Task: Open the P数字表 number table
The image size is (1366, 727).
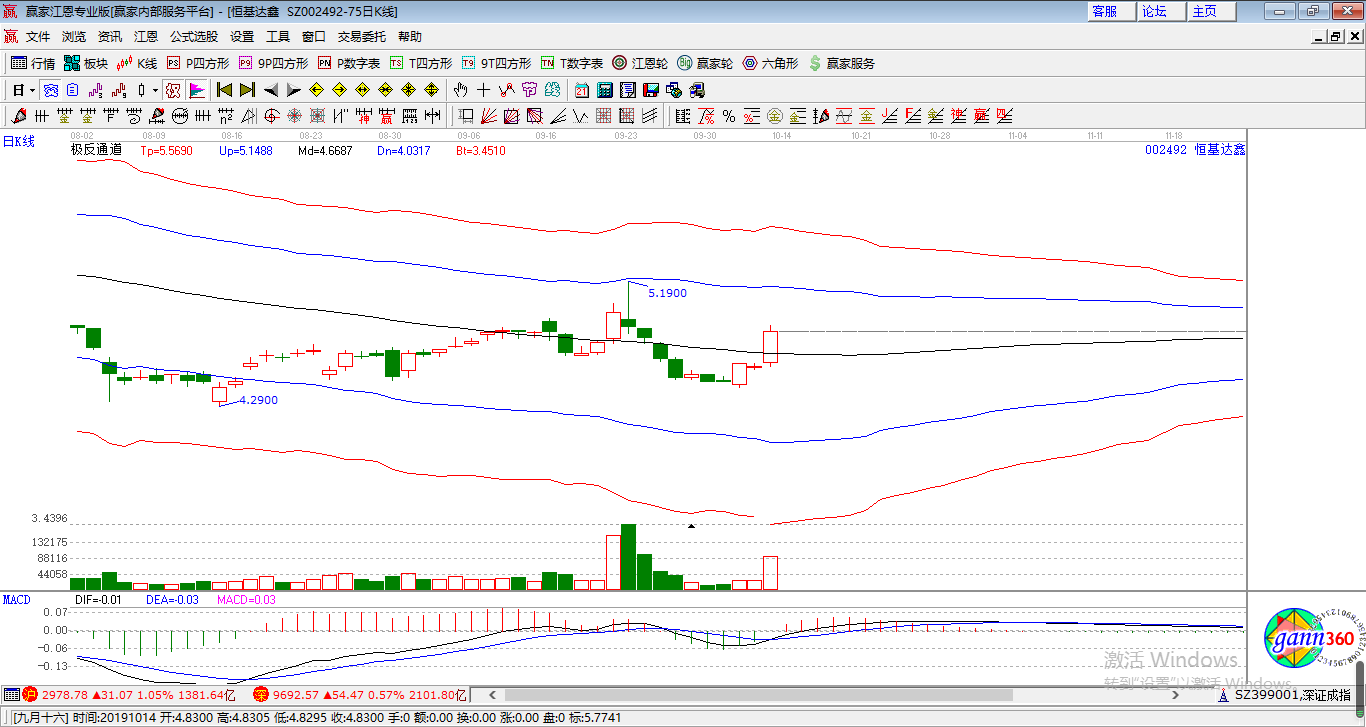Action: click(x=349, y=63)
